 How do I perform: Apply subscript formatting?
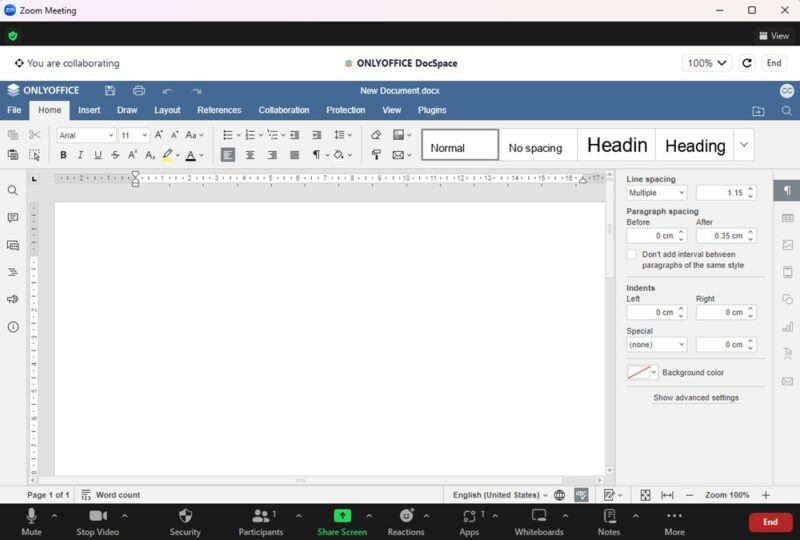(150, 155)
